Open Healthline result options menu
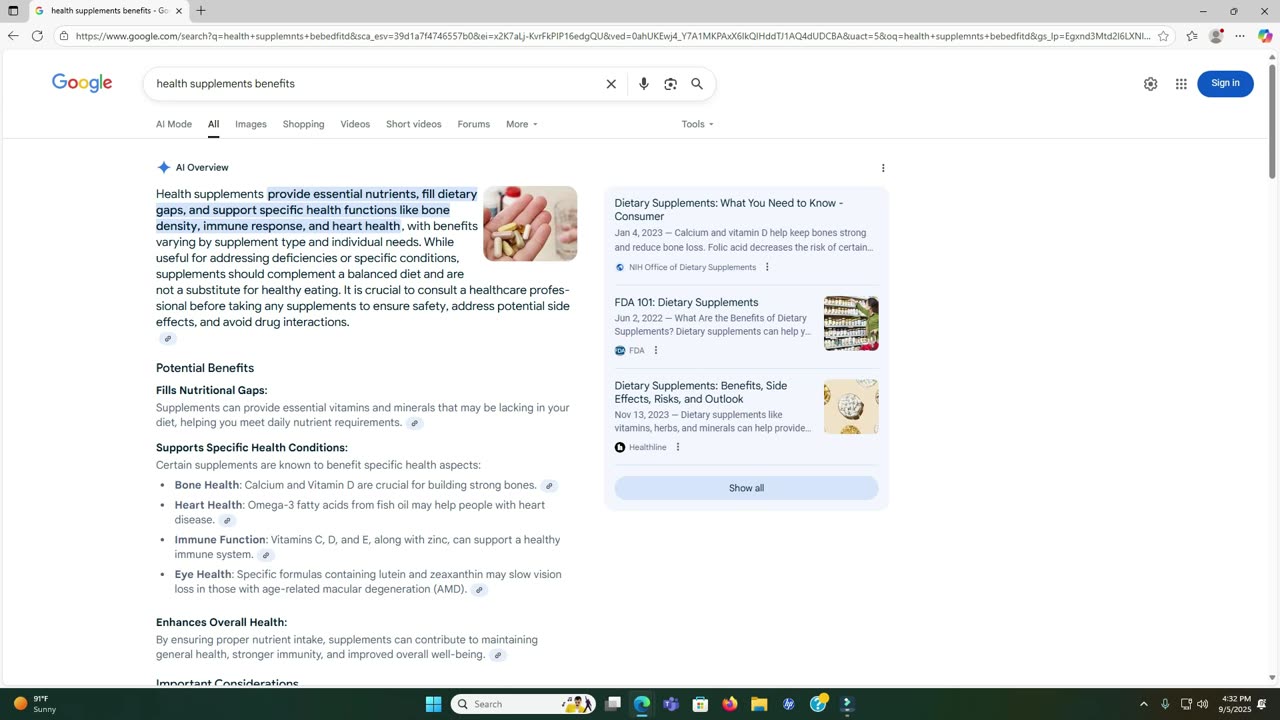This screenshot has height=720, width=1280. [678, 447]
